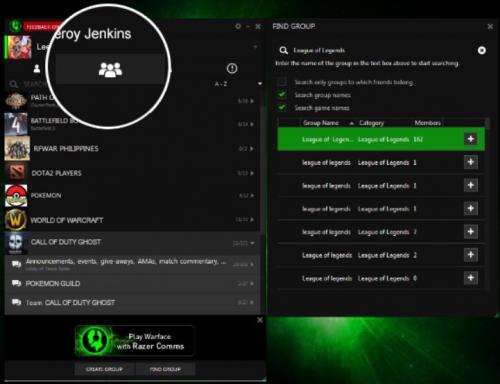Collapse the CALL OF DUTY GHOST group
This screenshot has height=384, width=500.
252,243
